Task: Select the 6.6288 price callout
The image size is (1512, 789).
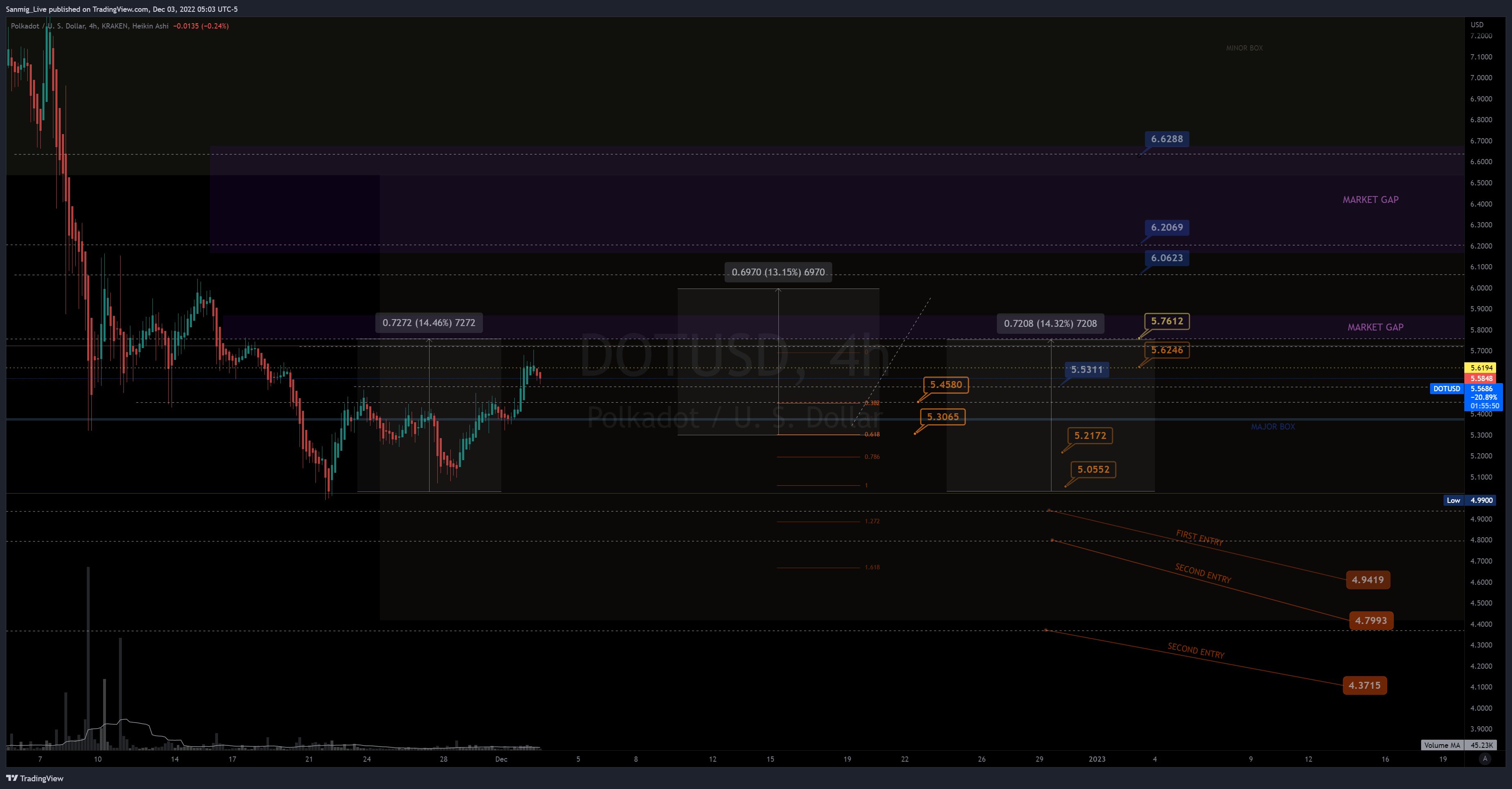Action: click(1166, 139)
